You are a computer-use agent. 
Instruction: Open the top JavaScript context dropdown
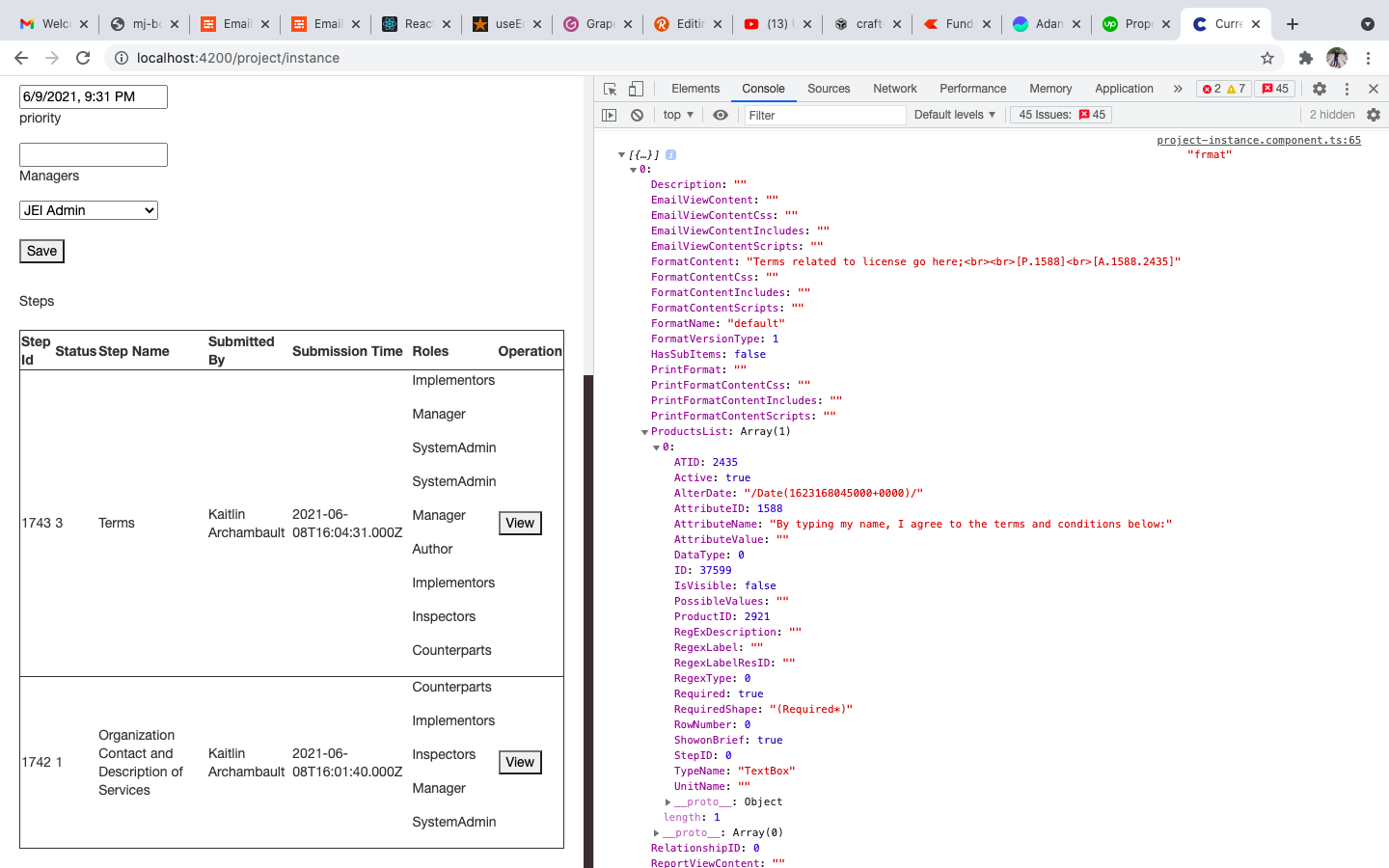pyautogui.click(x=678, y=115)
